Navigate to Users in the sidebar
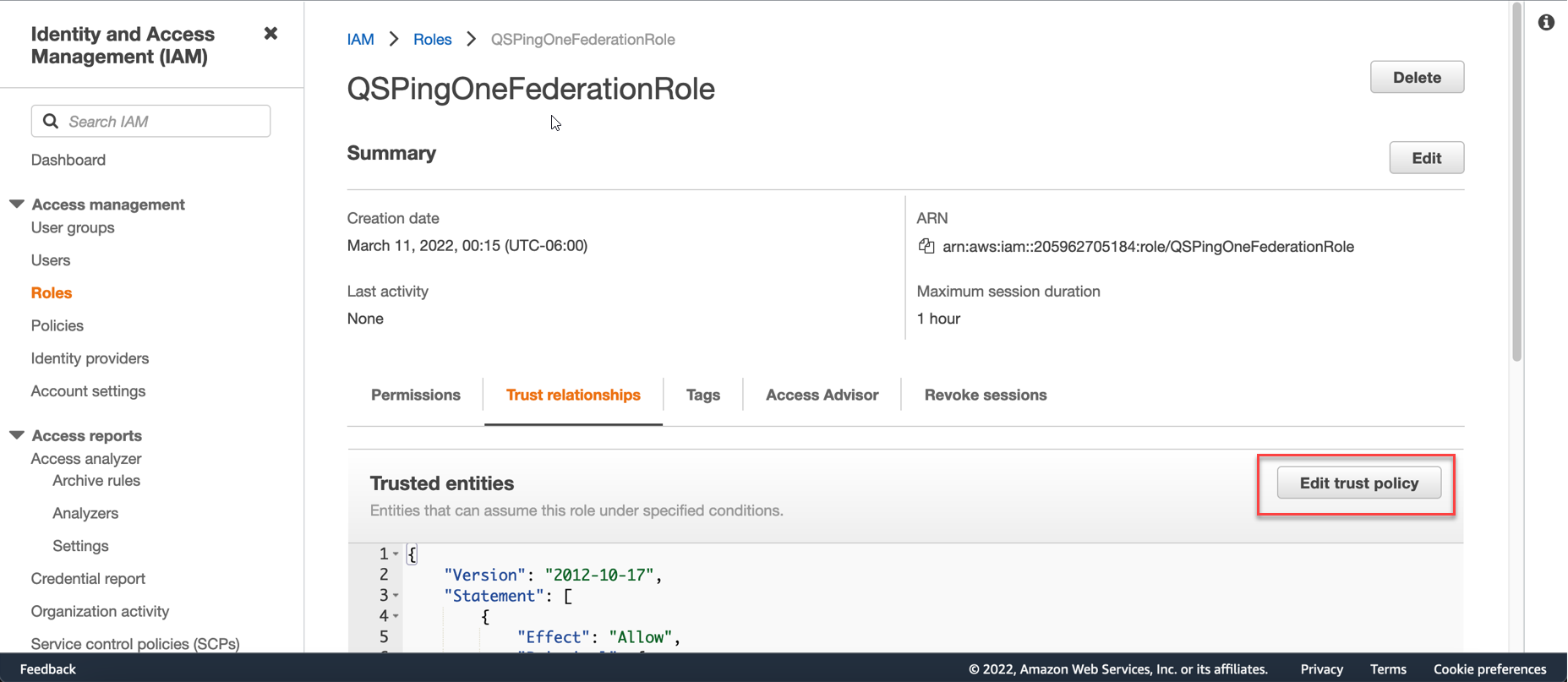 click(x=51, y=260)
